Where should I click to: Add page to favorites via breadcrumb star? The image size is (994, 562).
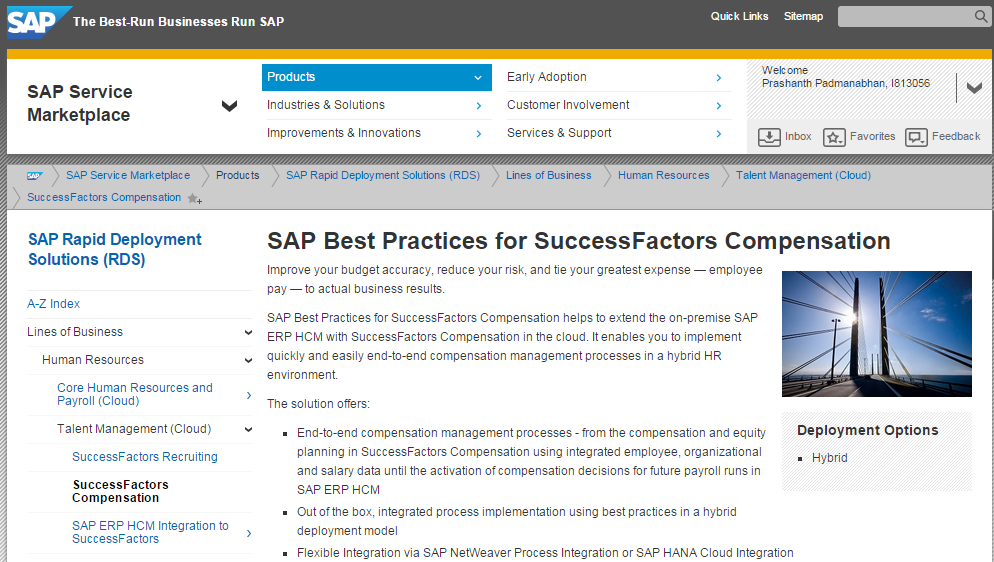pos(194,199)
